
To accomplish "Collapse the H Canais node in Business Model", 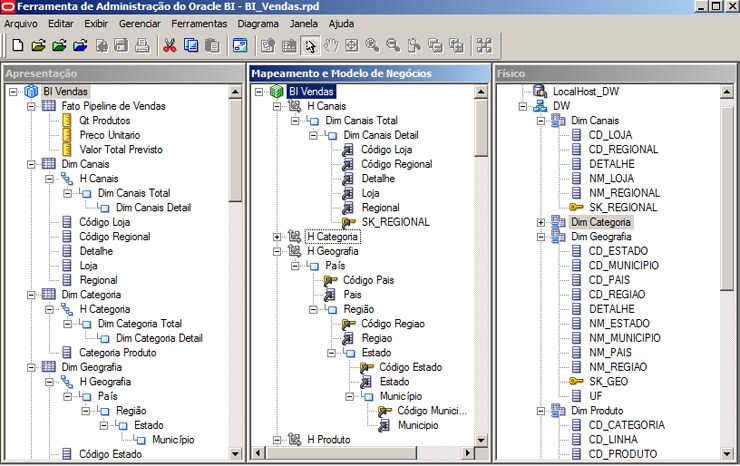I will click(x=277, y=106).
